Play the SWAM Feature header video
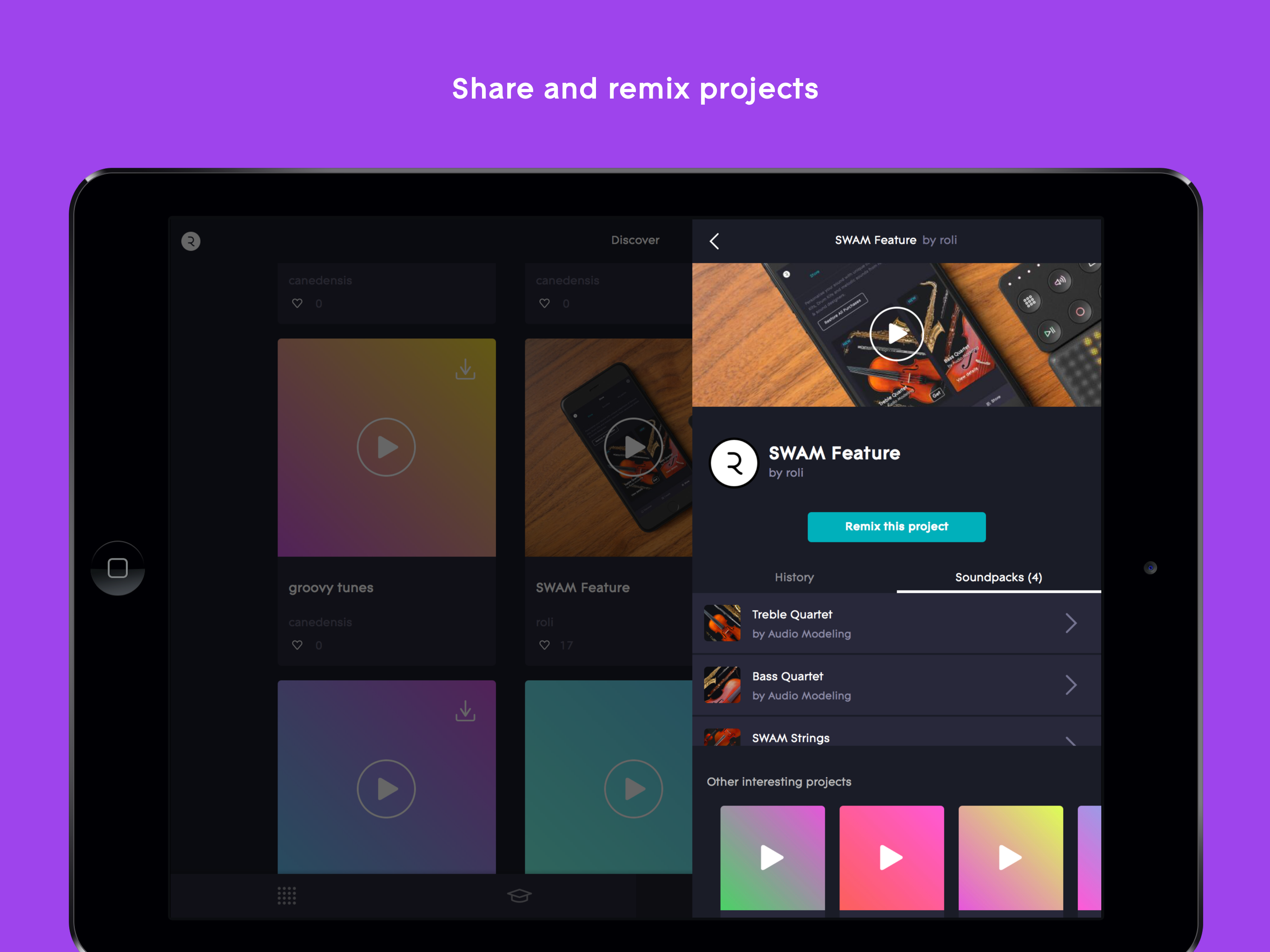 [896, 334]
